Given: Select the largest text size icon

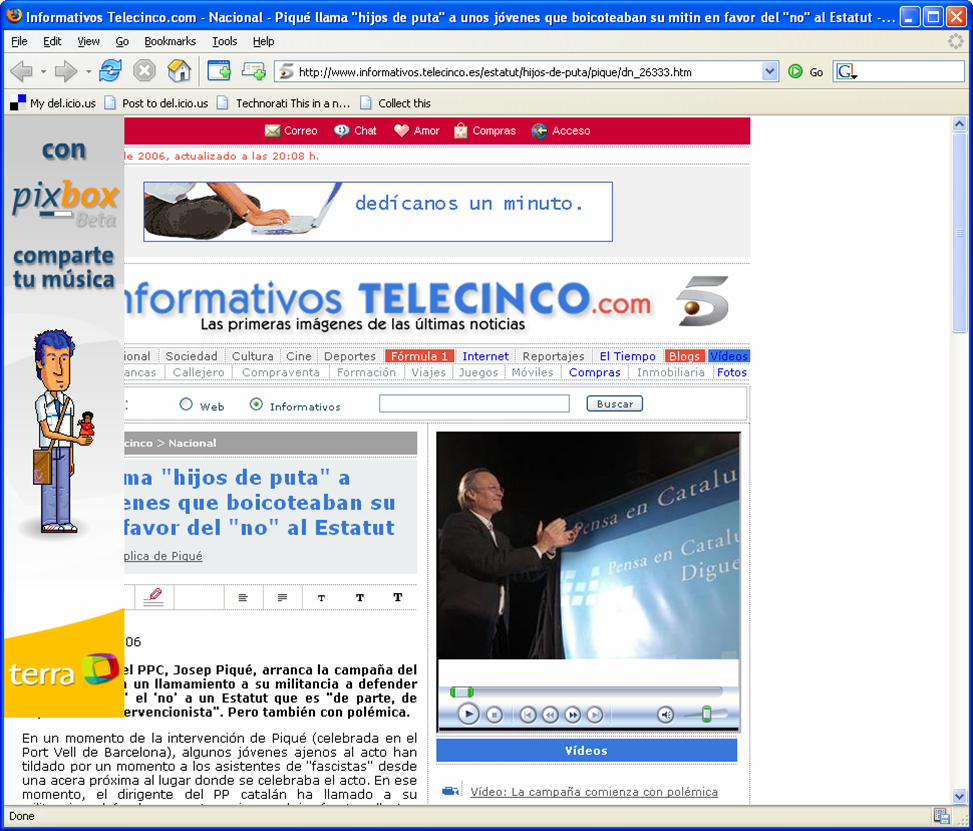Looking at the screenshot, I should (x=397, y=597).
